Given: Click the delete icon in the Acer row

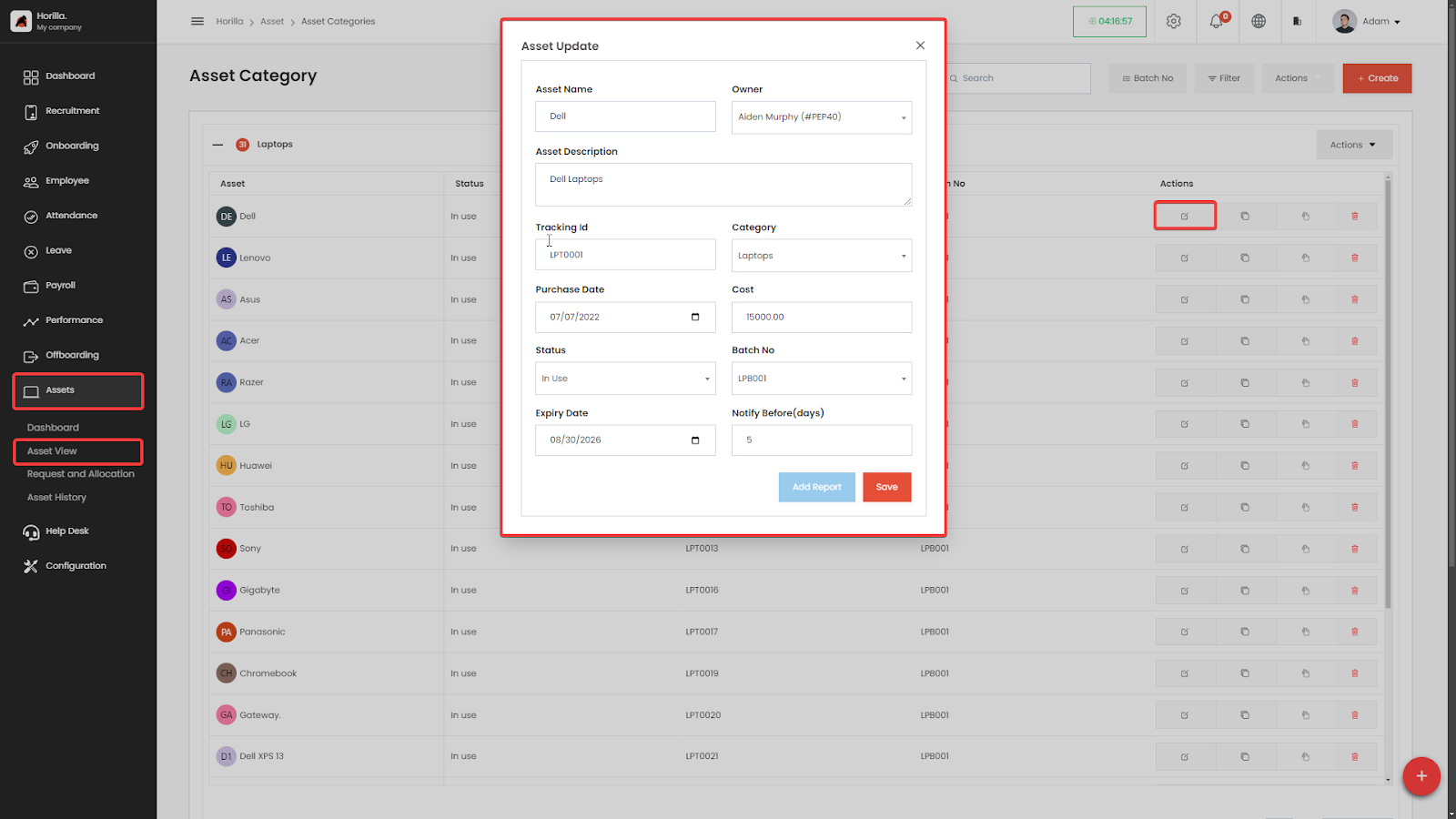Looking at the screenshot, I should coord(1355,341).
